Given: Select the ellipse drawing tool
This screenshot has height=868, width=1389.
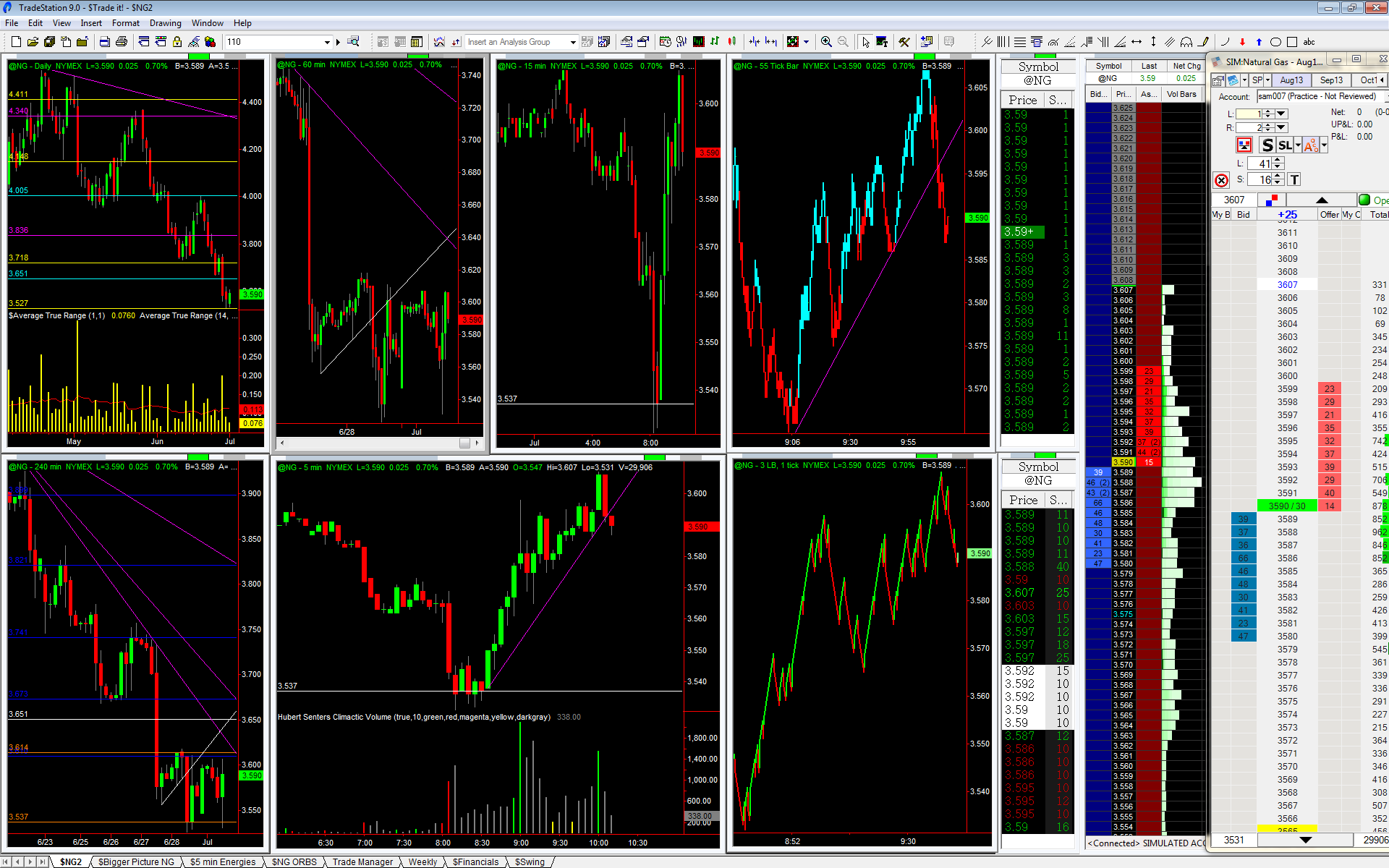Looking at the screenshot, I should click(x=1275, y=42).
